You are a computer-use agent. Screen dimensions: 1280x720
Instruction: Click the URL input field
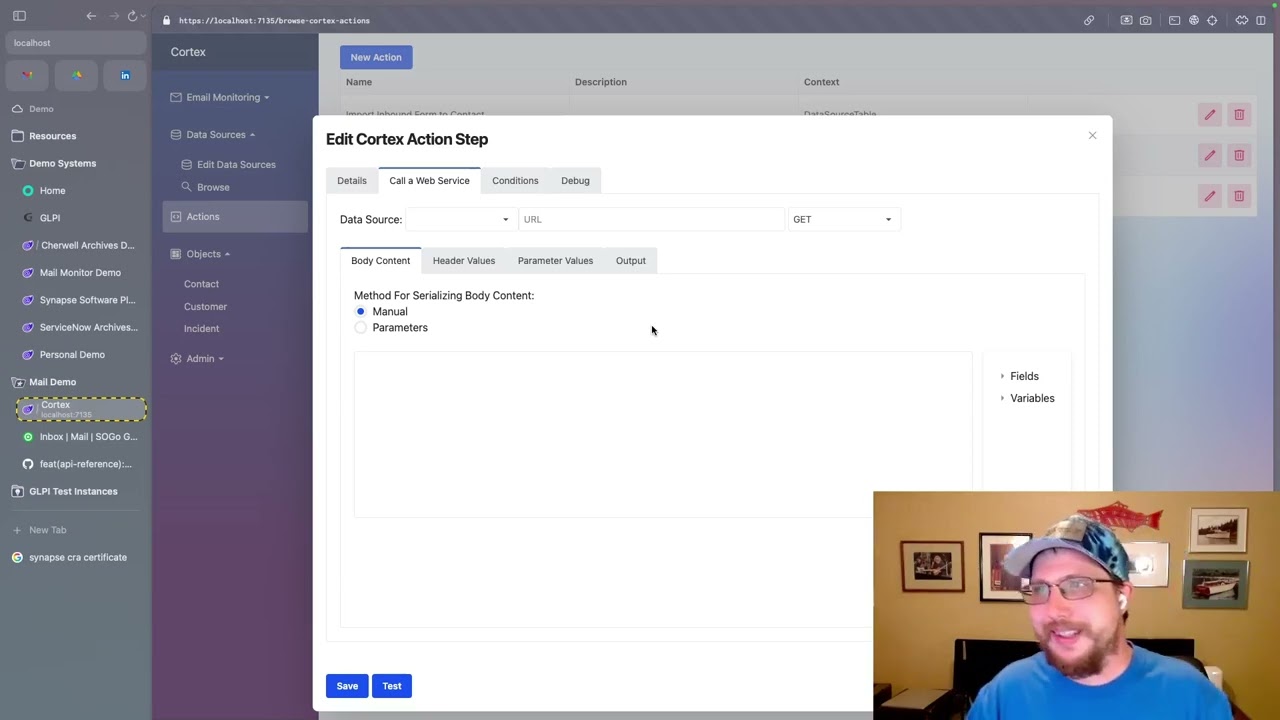(651, 220)
